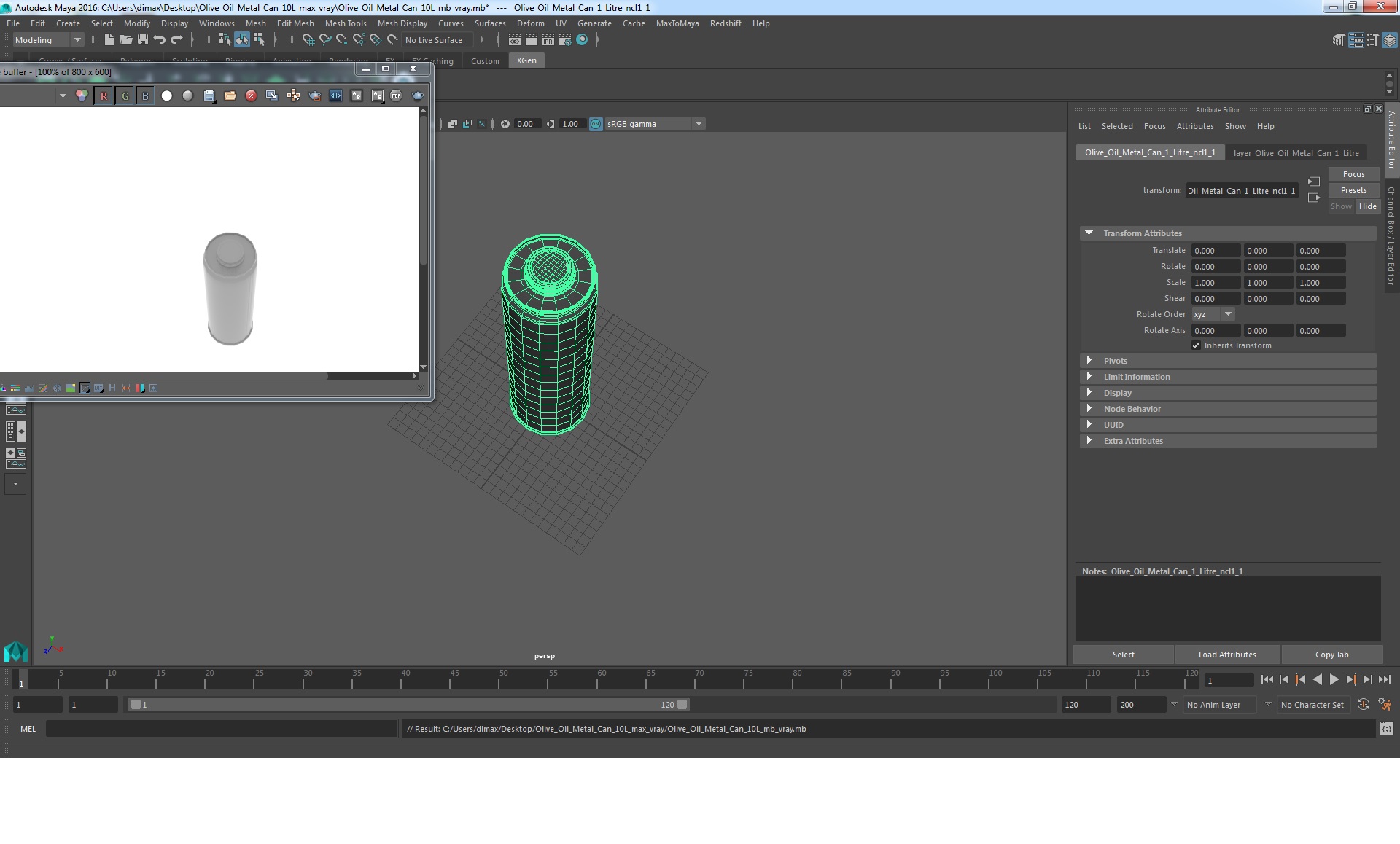Clear image red X in frame buffer
Screen dimensions: 1400x844
[x=251, y=96]
